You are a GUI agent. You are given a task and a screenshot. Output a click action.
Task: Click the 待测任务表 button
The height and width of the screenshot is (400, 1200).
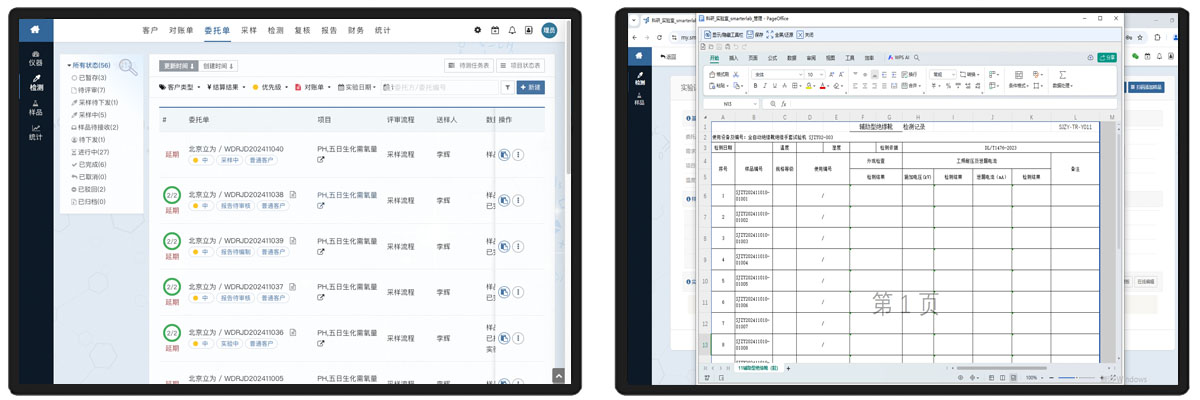pyautogui.click(x=468, y=66)
